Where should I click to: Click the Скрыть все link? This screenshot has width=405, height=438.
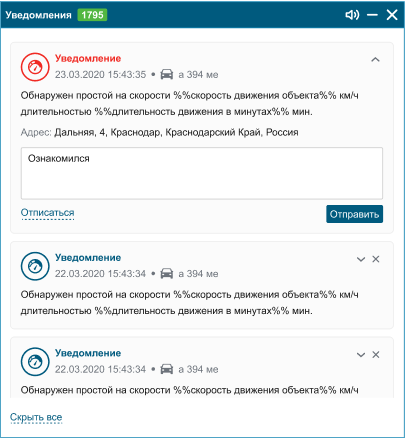[36, 417]
